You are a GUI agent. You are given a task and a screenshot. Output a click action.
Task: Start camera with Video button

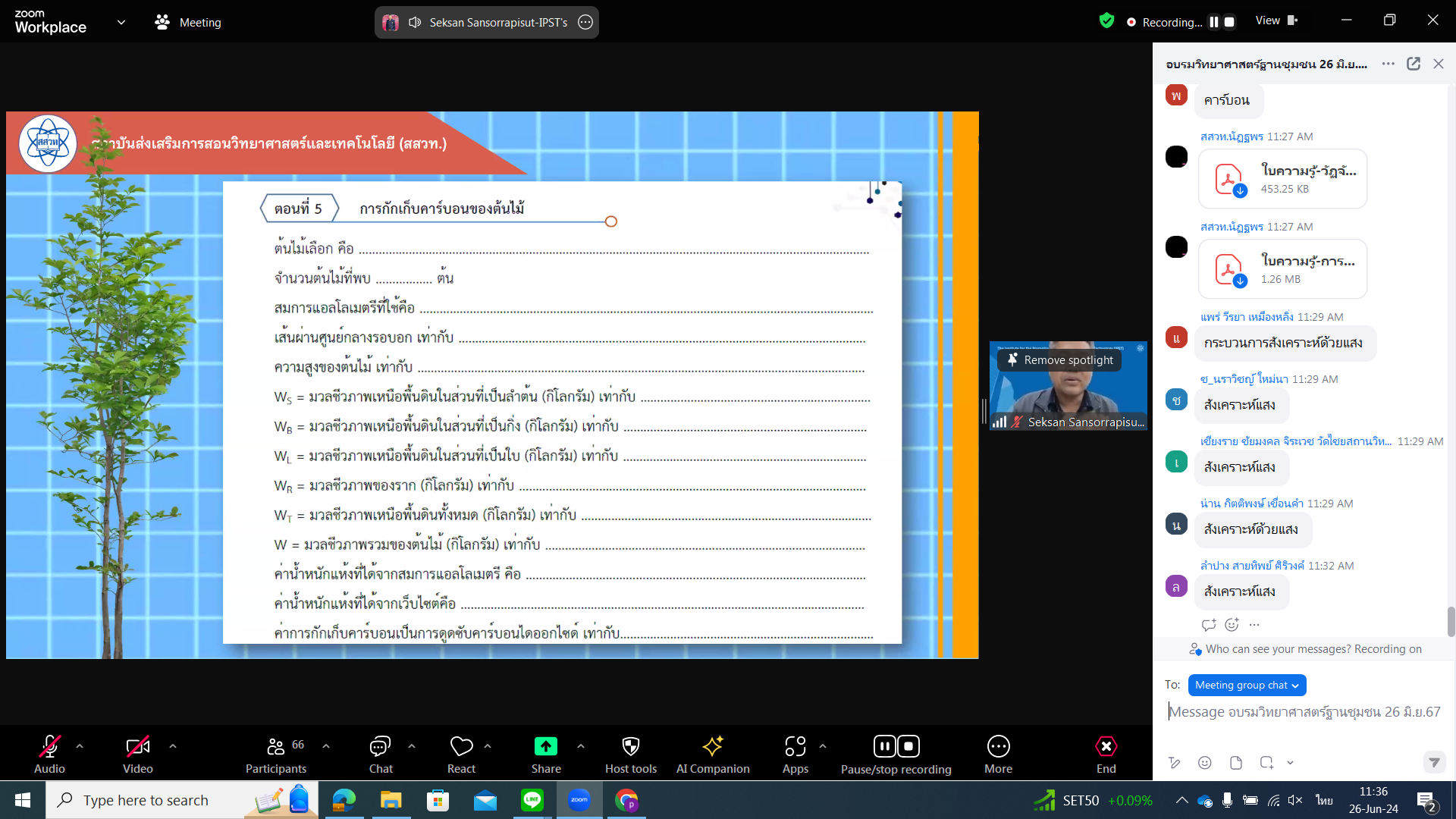[x=137, y=754]
